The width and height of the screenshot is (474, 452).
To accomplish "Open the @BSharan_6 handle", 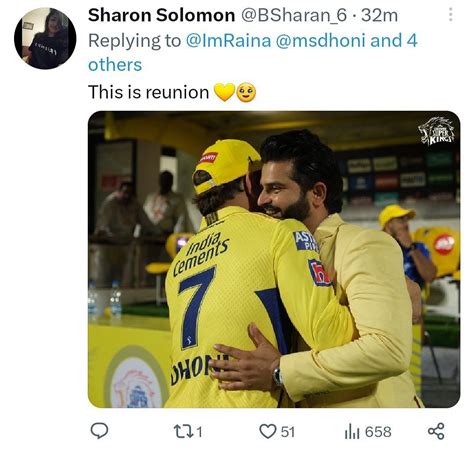I will coord(294,15).
